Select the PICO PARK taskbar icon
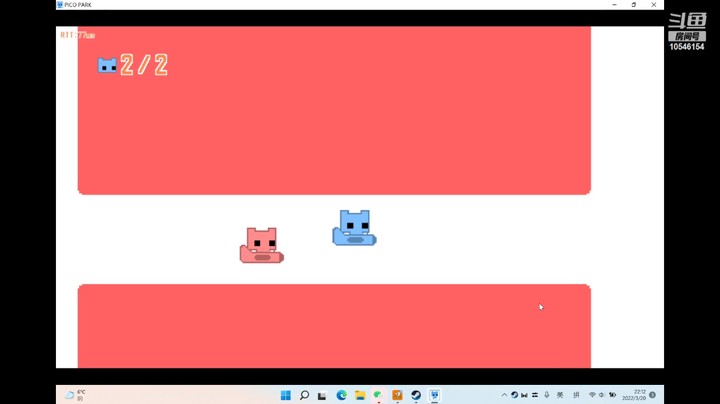The width and height of the screenshot is (720, 404). click(434, 395)
